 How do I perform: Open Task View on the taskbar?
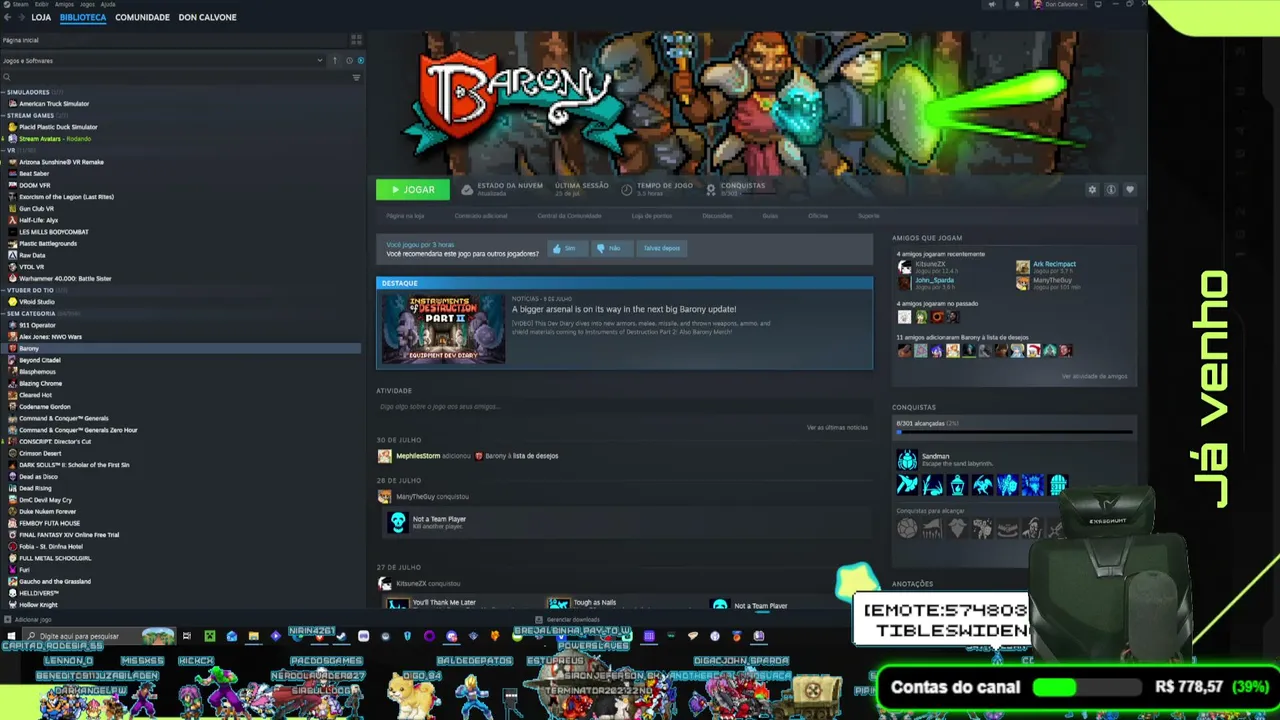[x=186, y=636]
